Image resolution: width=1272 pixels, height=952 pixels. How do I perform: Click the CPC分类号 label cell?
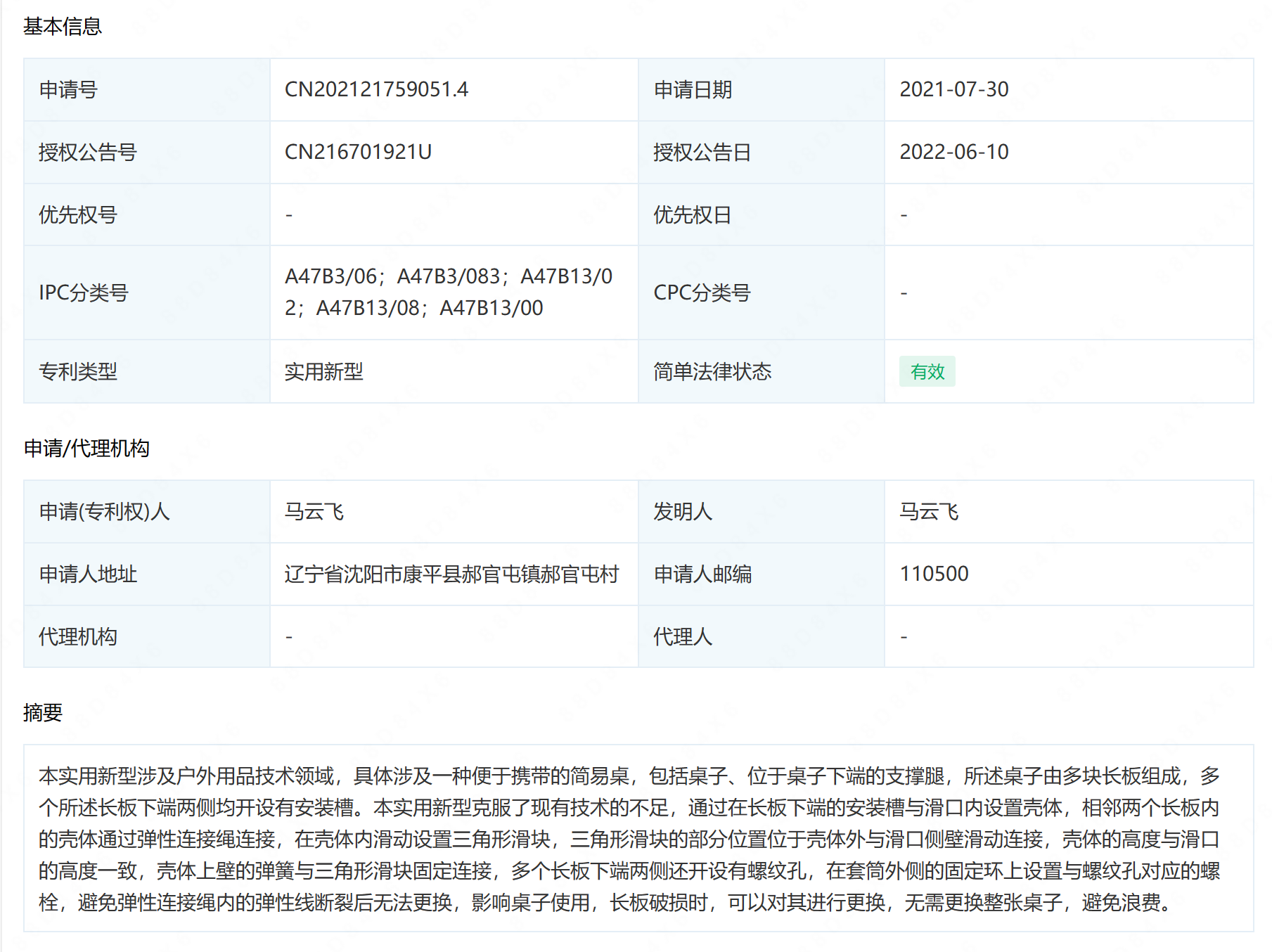point(762,292)
